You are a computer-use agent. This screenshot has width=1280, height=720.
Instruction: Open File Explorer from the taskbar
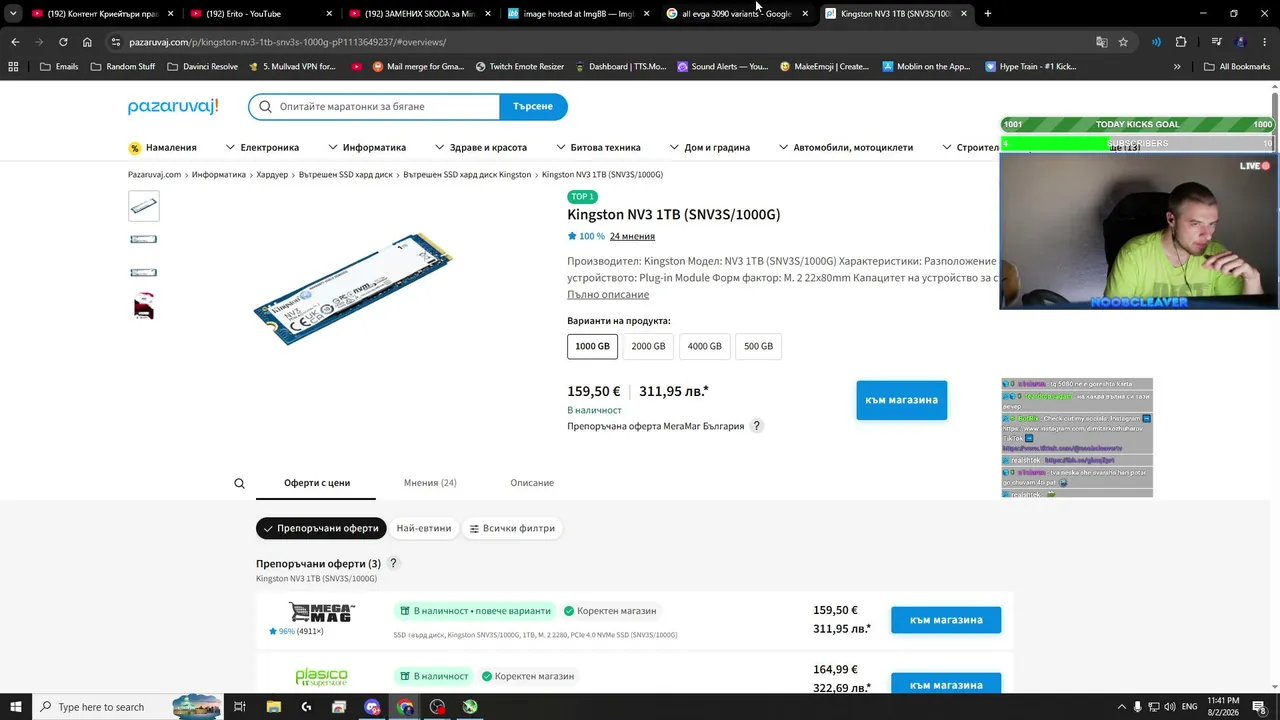(x=274, y=707)
